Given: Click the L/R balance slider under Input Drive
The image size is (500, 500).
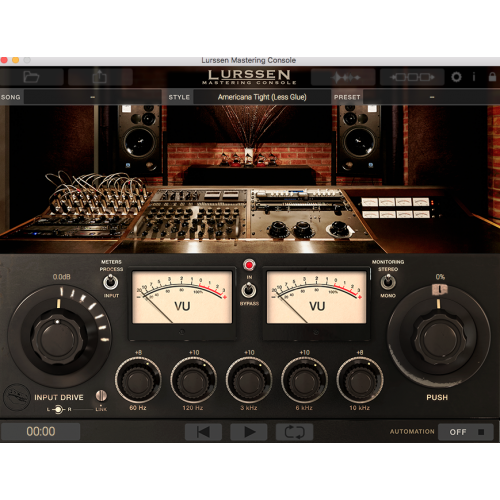Looking at the screenshot, I should [x=59, y=409].
